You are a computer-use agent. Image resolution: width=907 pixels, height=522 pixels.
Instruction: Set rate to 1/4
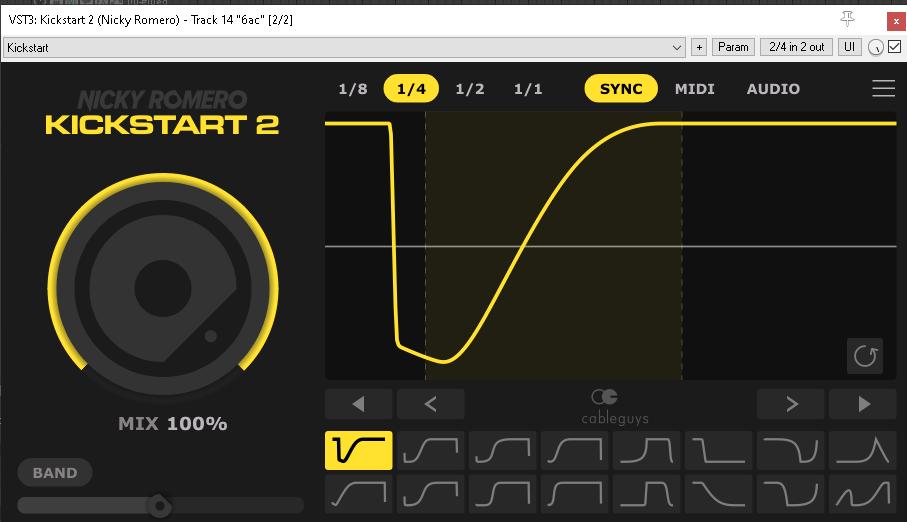point(411,89)
